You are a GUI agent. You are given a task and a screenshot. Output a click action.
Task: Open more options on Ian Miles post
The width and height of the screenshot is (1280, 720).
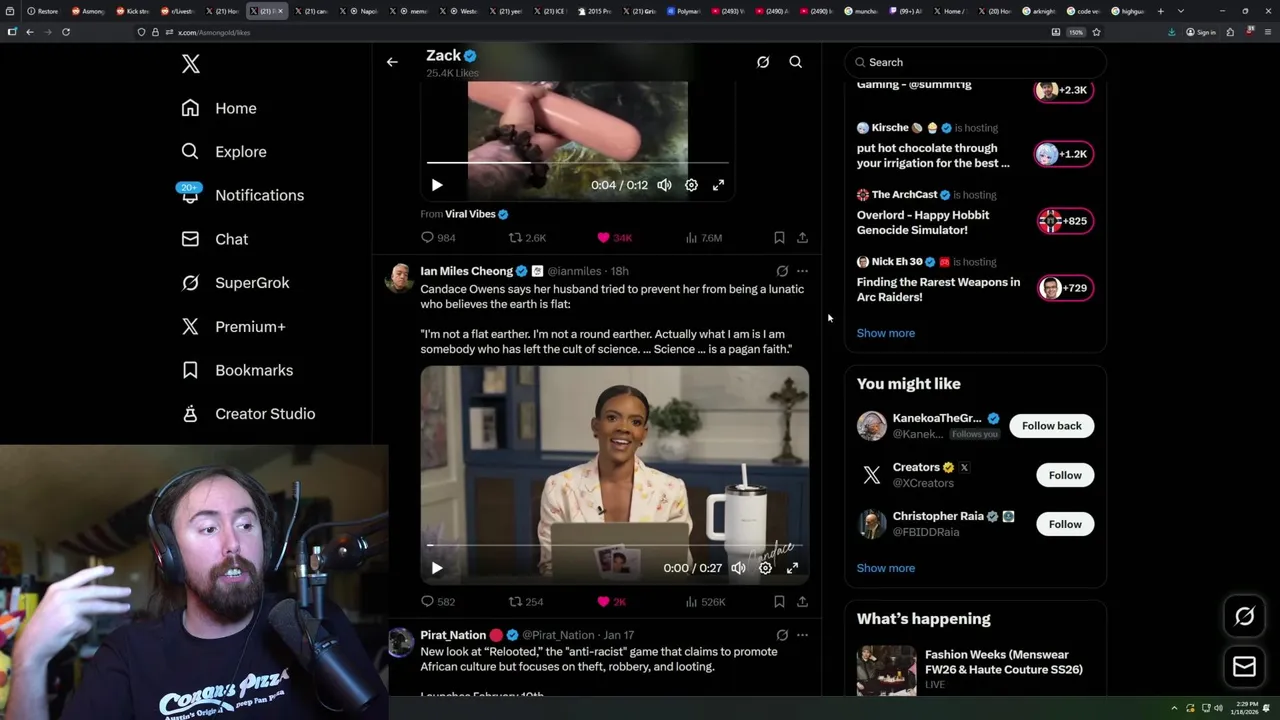pyautogui.click(x=802, y=271)
